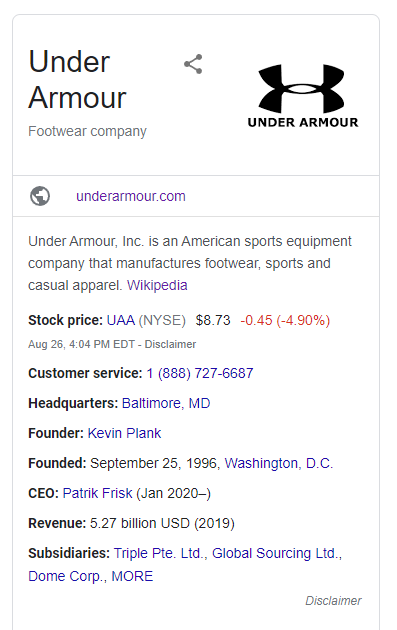Image resolution: width=397 pixels, height=630 pixels.
Task: Click the Under Armour title heading
Action: [77, 80]
